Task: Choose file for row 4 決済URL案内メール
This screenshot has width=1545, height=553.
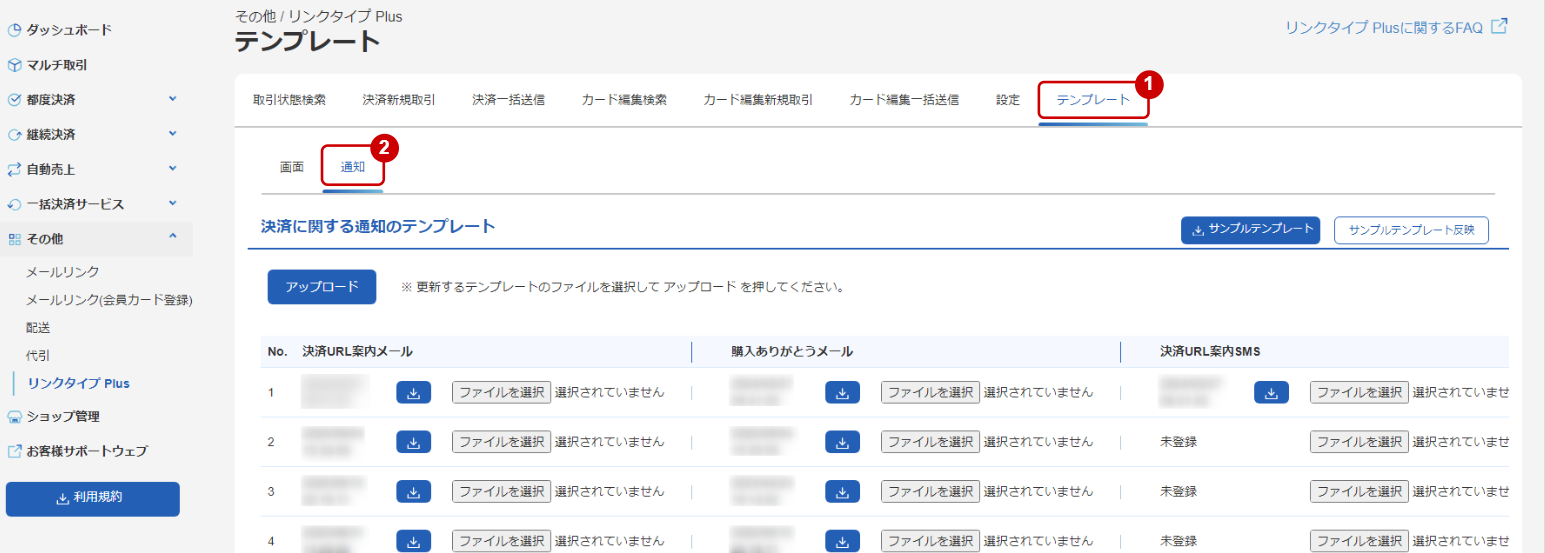Action: pos(501,541)
